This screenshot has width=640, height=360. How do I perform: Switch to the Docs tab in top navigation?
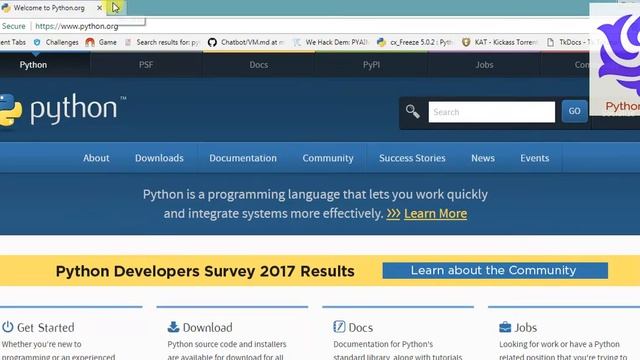259,65
